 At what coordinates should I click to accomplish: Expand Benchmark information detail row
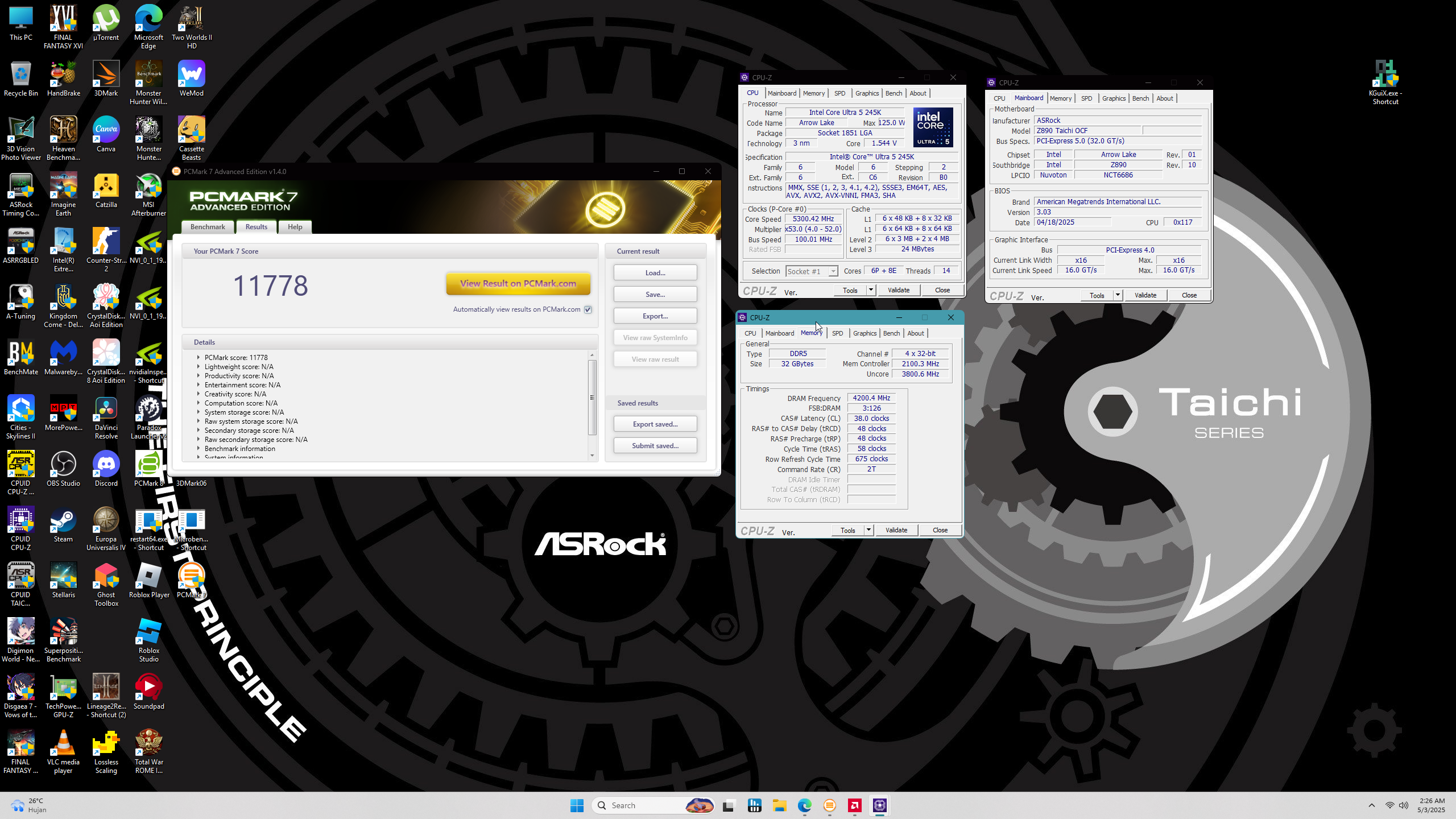(x=198, y=449)
